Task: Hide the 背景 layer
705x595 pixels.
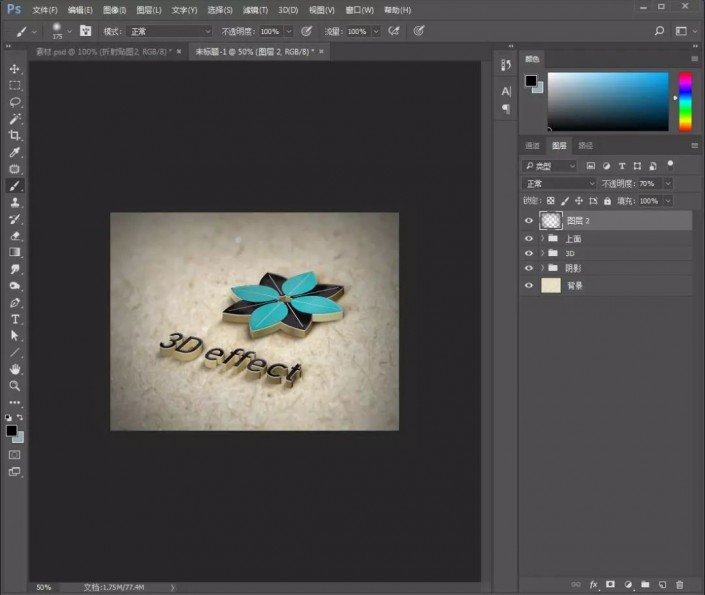Action: click(x=529, y=285)
